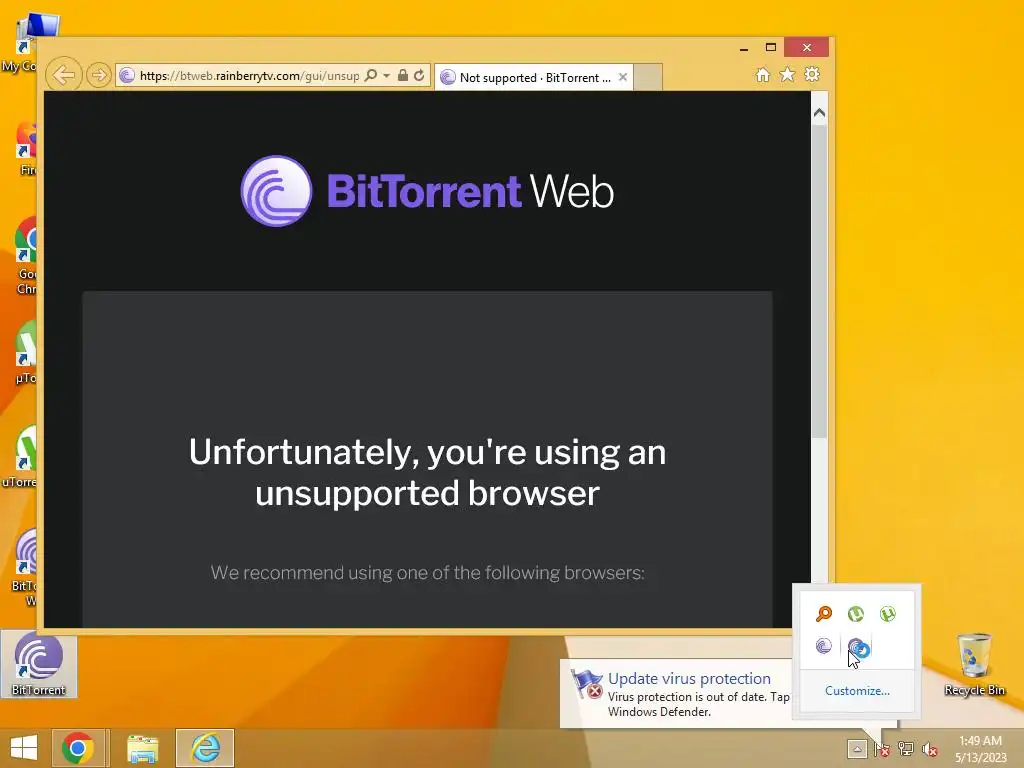Click the BitTorrent Web logo on the page
This screenshot has width=1024, height=768.
click(x=427, y=191)
